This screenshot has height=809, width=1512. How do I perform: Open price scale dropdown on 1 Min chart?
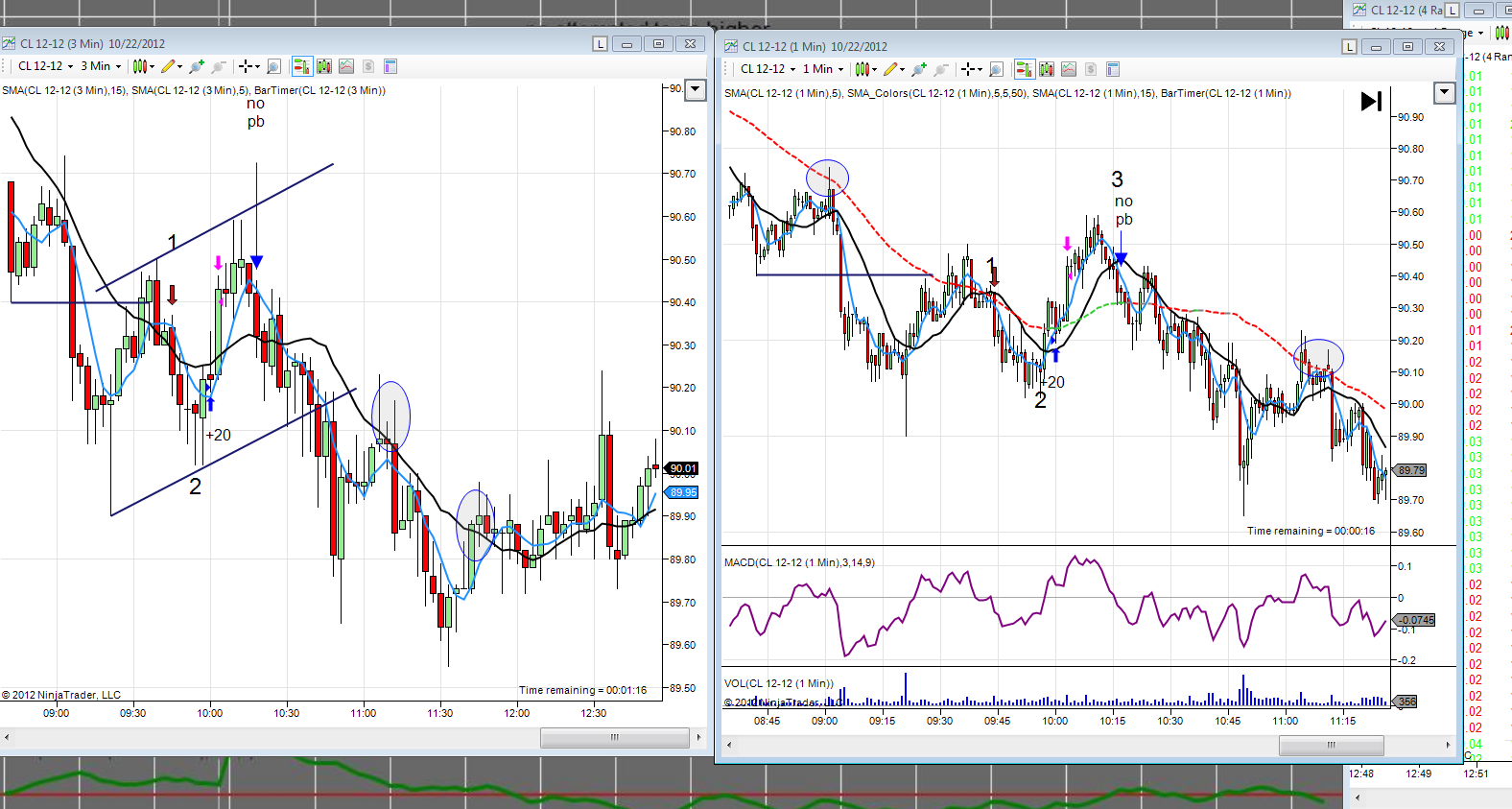[x=1444, y=93]
